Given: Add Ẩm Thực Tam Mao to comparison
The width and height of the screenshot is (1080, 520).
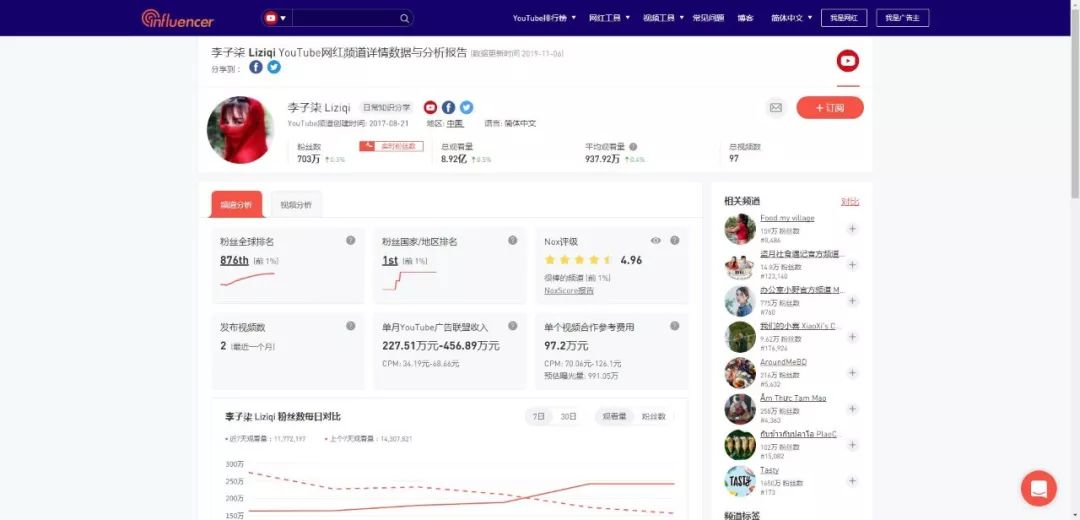Looking at the screenshot, I should [x=852, y=409].
